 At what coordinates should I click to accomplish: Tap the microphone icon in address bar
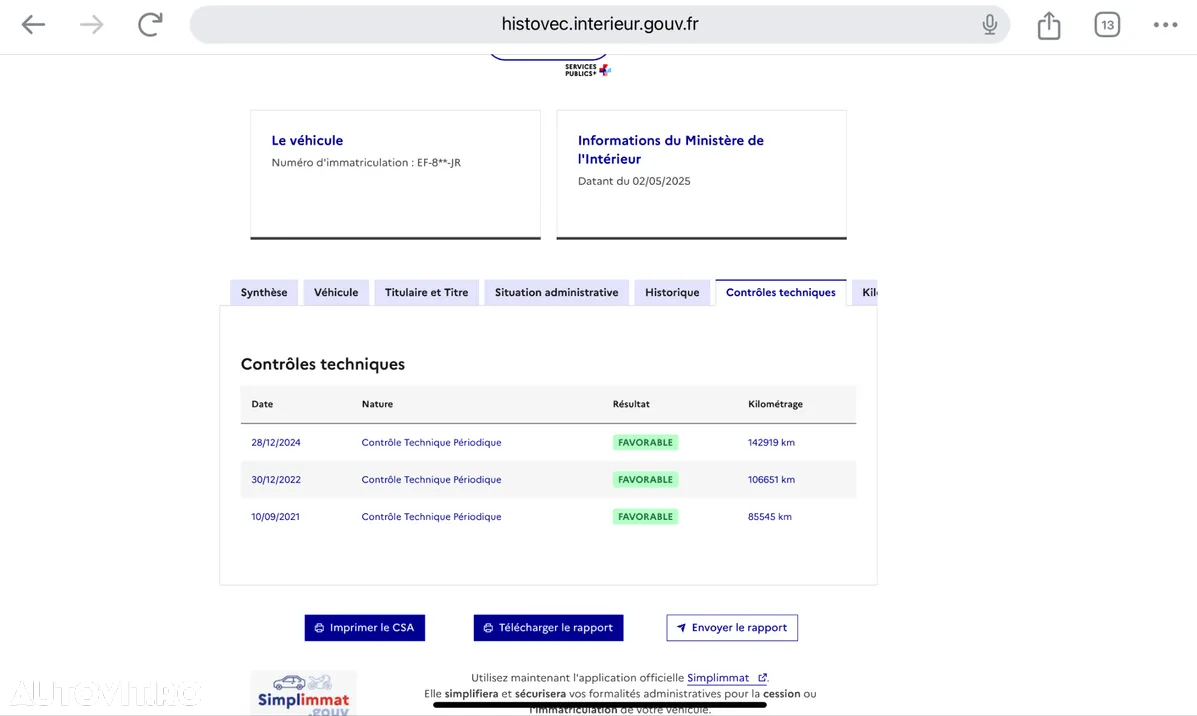tap(989, 24)
